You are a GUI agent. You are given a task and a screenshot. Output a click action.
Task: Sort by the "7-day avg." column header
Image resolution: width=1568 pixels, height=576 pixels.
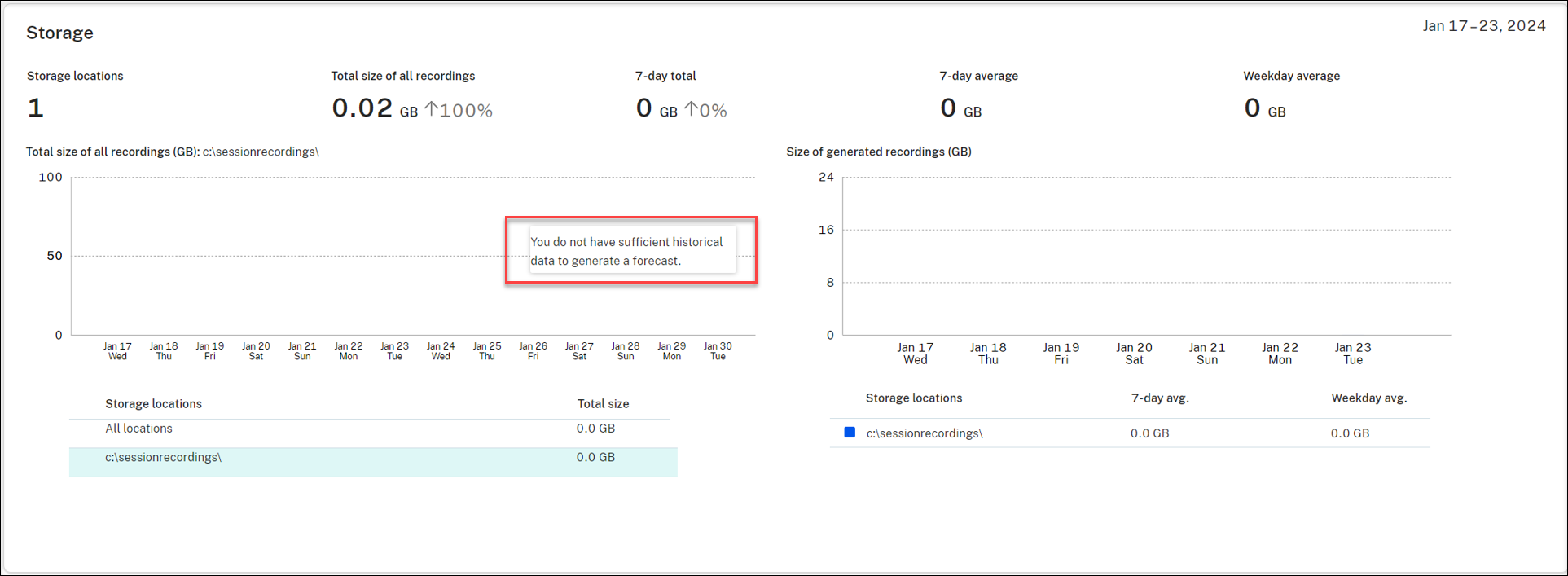click(x=1159, y=398)
